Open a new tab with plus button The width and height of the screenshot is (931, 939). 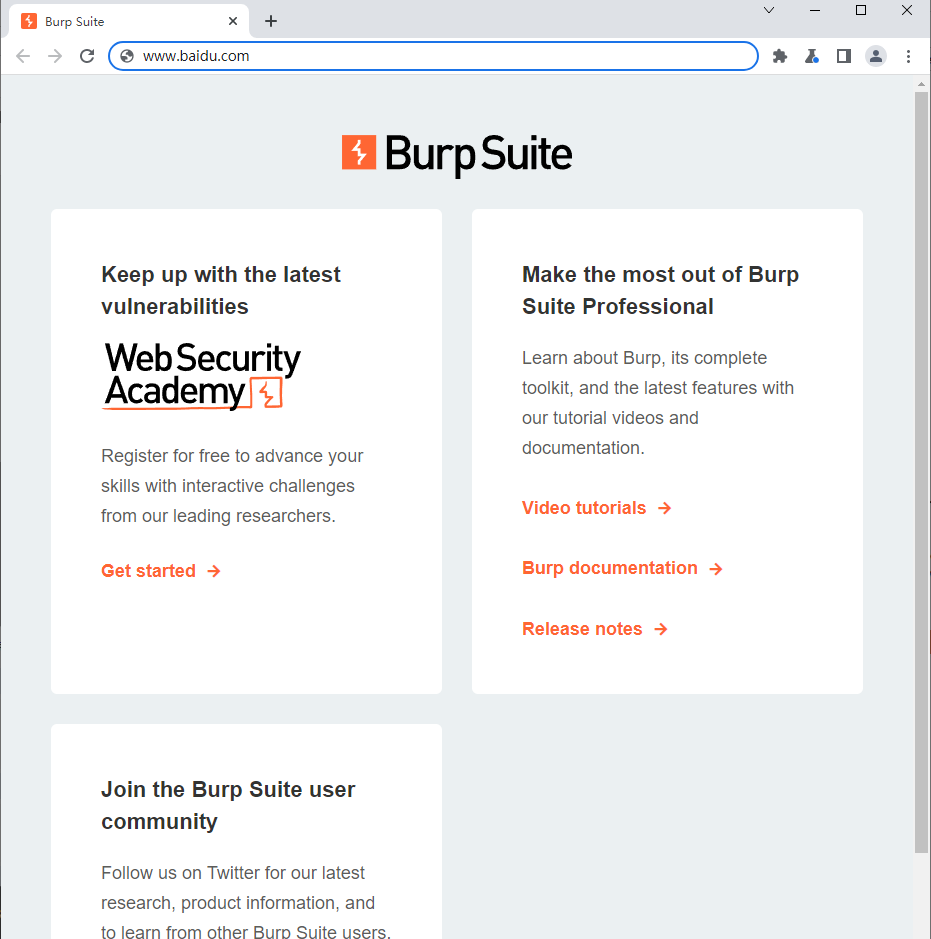271,22
